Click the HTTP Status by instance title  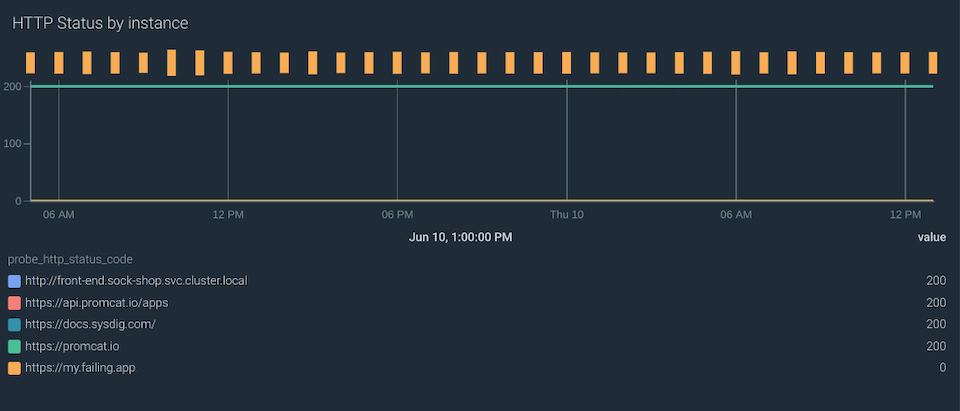100,23
